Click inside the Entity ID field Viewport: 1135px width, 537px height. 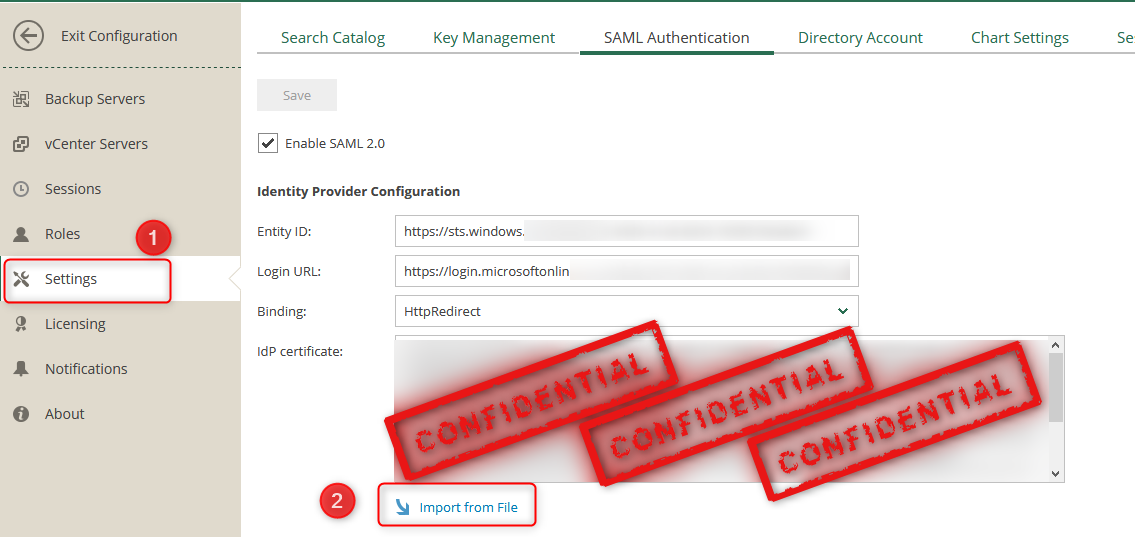(x=626, y=231)
